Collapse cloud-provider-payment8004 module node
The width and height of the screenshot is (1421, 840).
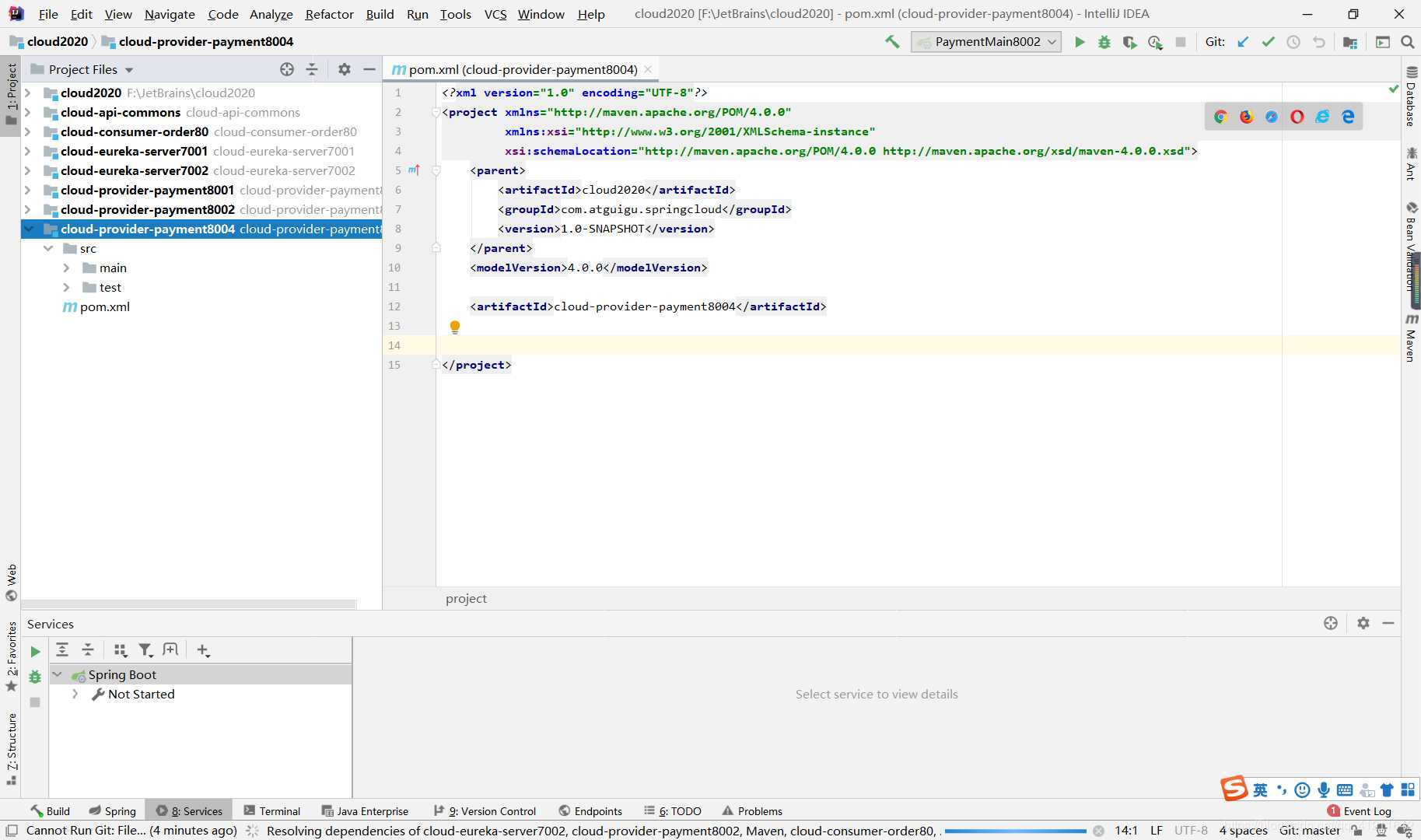(28, 229)
